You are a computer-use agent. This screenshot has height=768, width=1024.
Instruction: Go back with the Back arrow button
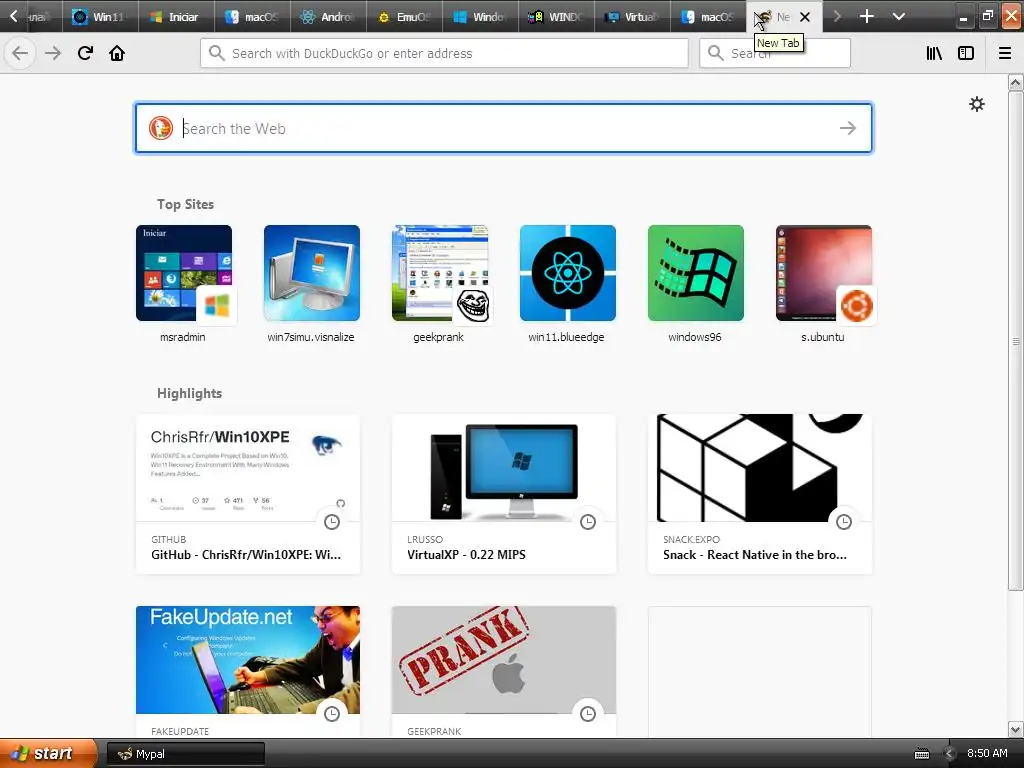coord(20,53)
